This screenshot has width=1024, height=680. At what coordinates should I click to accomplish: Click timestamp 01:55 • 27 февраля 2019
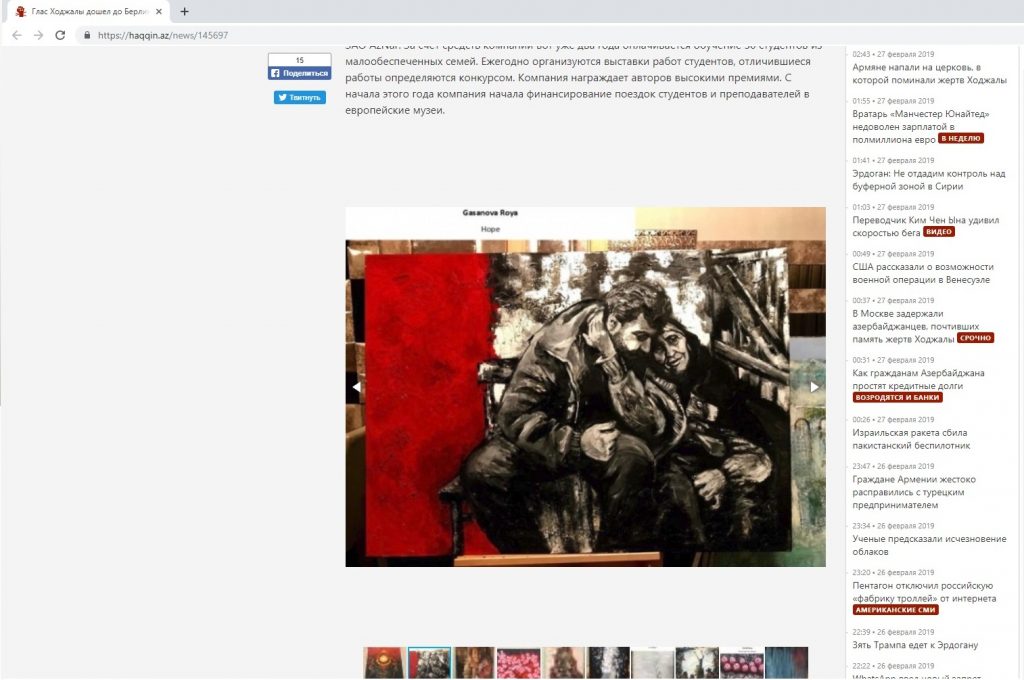(x=893, y=101)
